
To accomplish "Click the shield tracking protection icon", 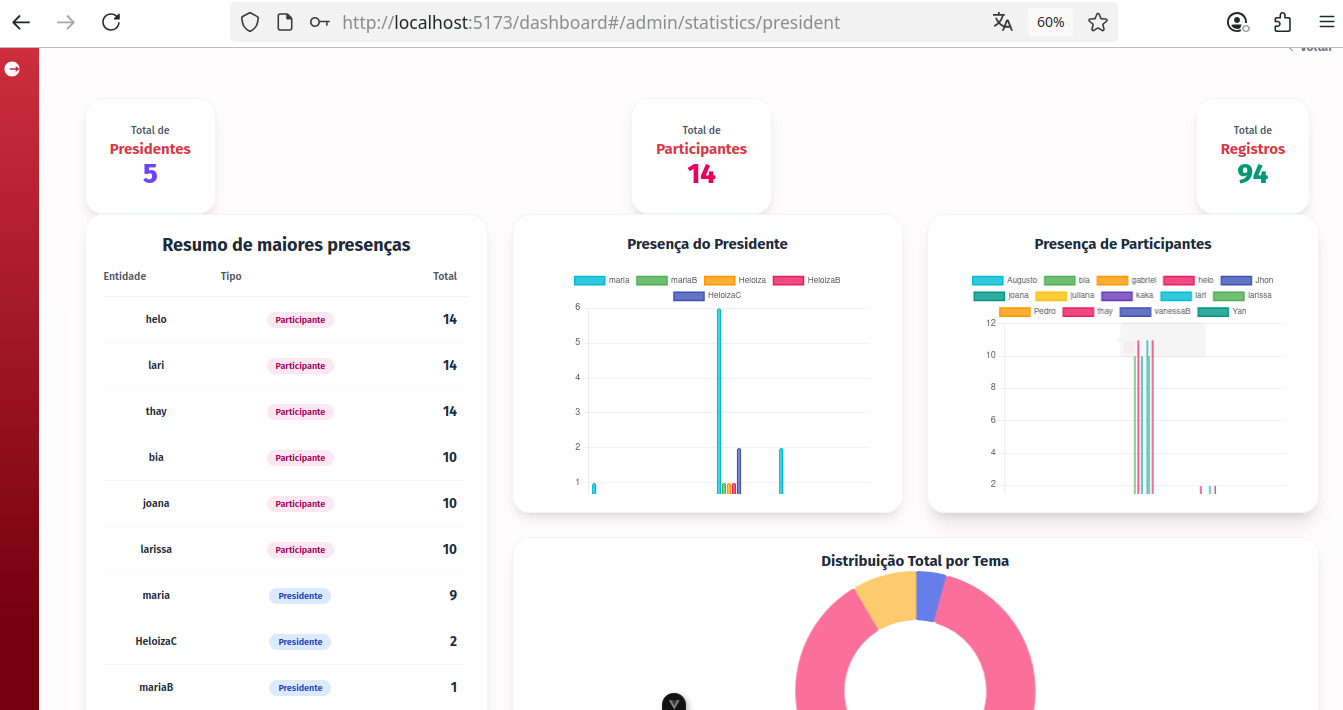I will 250,22.
